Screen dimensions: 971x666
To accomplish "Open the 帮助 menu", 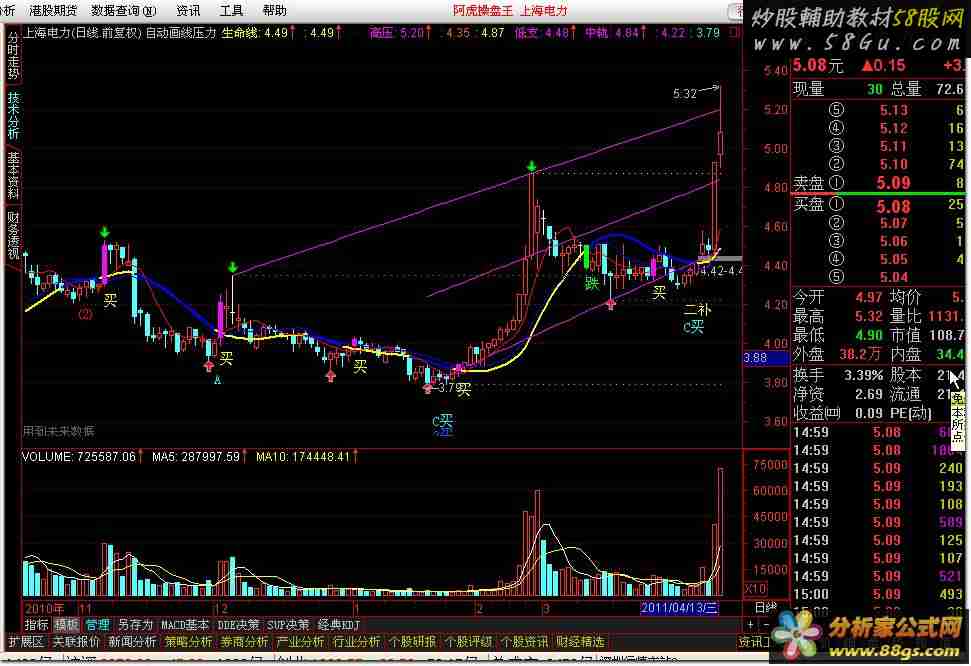I will pyautogui.click(x=274, y=10).
